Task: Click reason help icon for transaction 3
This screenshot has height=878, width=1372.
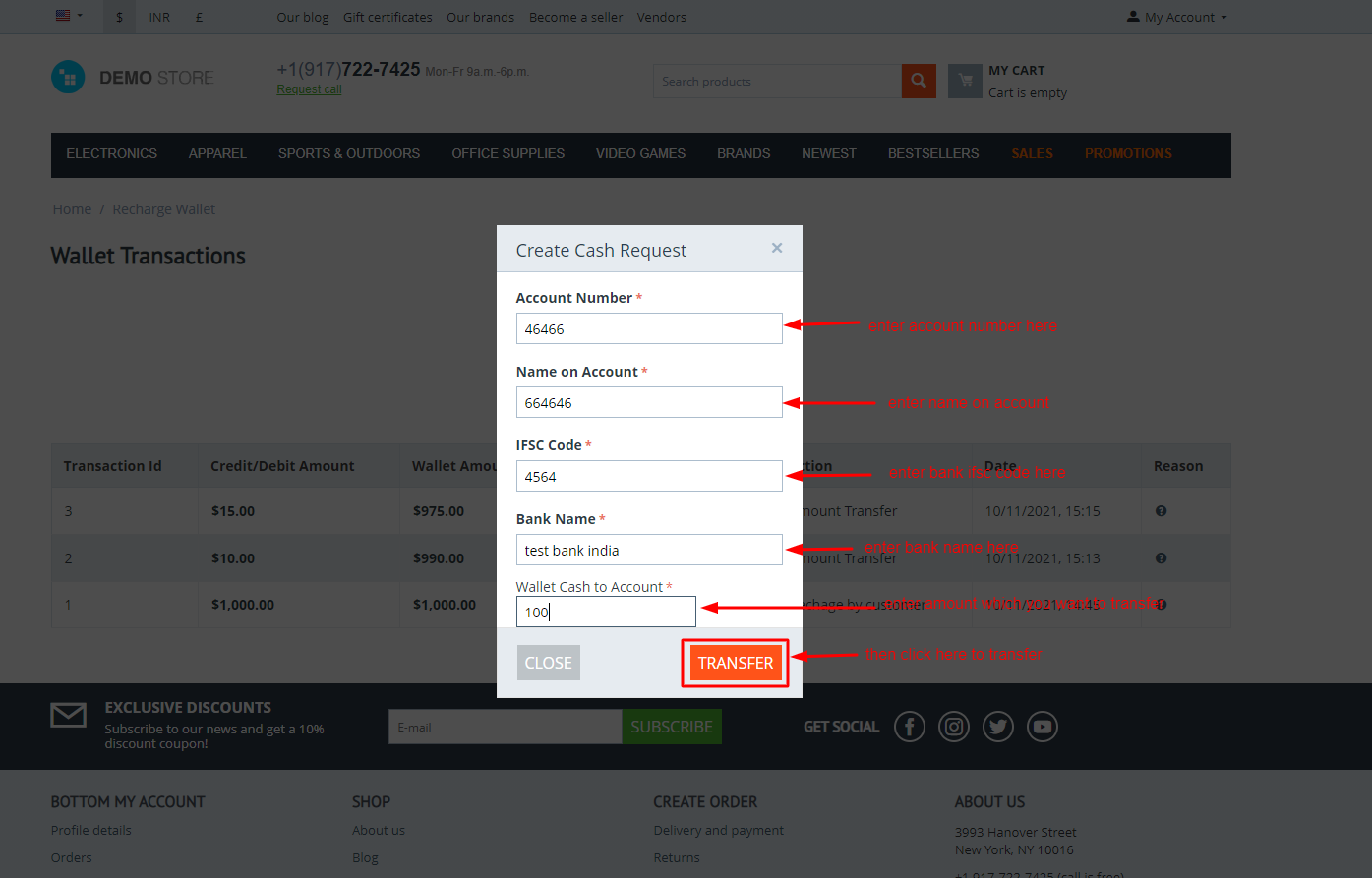Action: (1161, 511)
